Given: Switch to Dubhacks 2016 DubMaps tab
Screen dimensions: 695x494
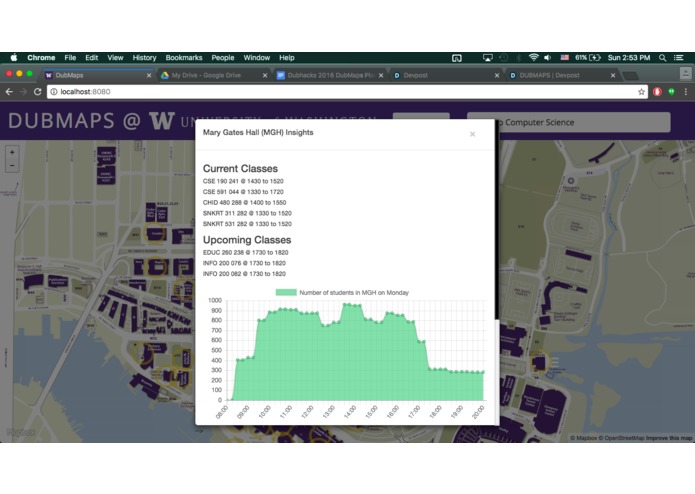Looking at the screenshot, I should click(330, 75).
